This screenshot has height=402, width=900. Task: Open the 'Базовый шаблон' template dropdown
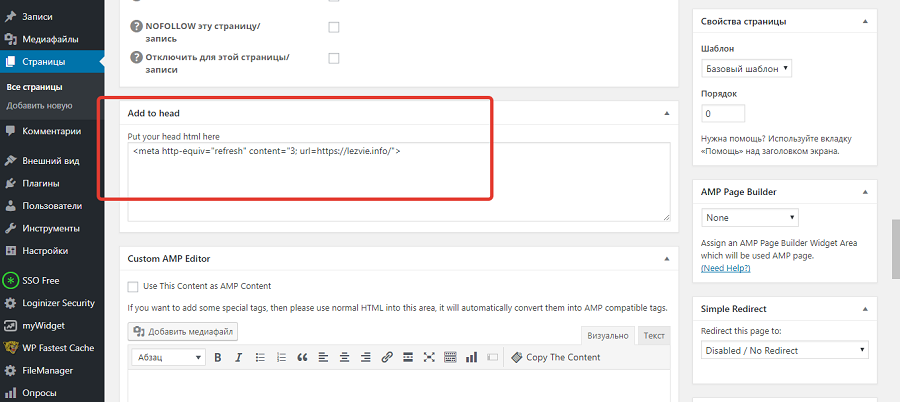(747, 69)
